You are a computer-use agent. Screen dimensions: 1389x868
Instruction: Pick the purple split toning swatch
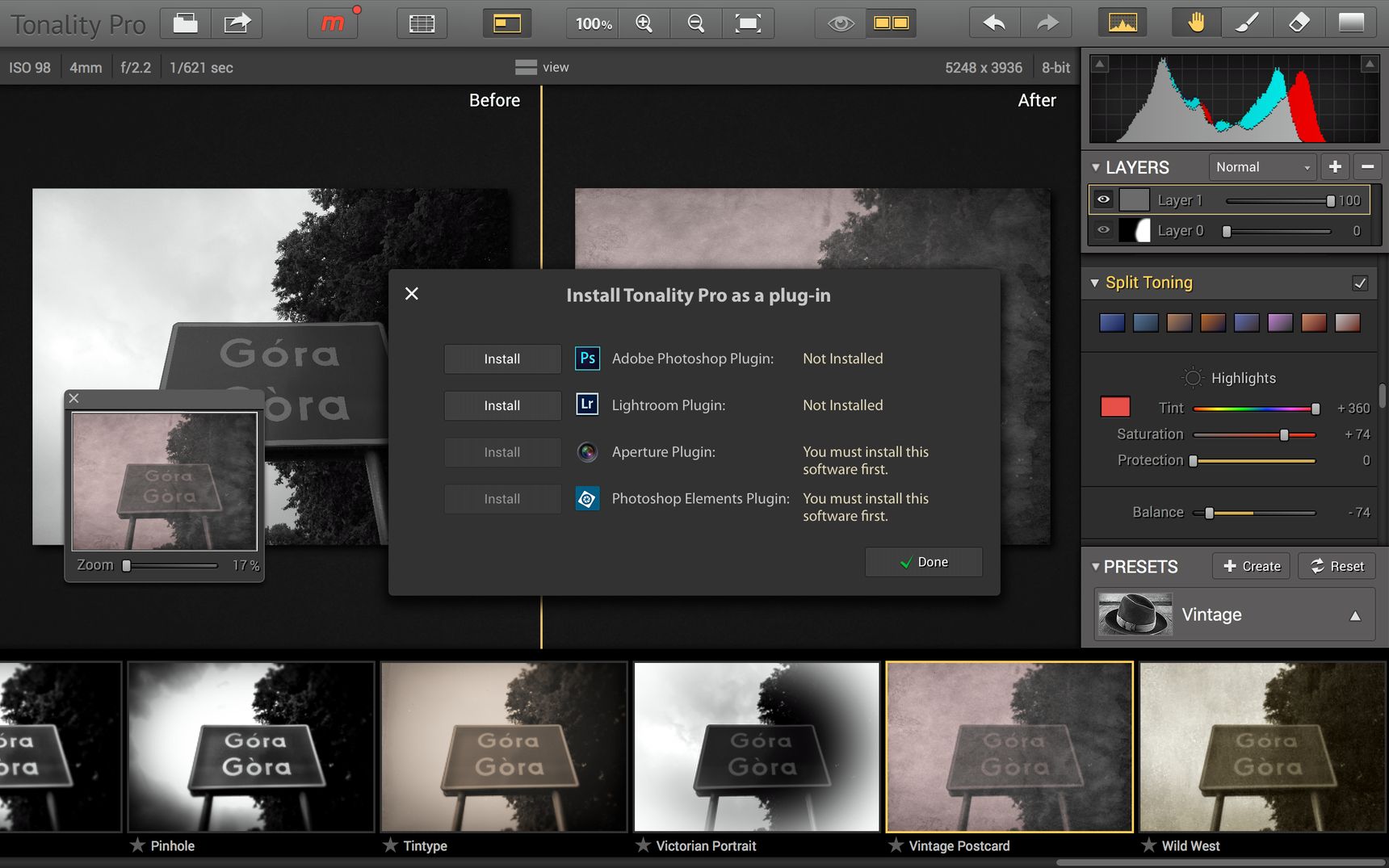(1280, 322)
